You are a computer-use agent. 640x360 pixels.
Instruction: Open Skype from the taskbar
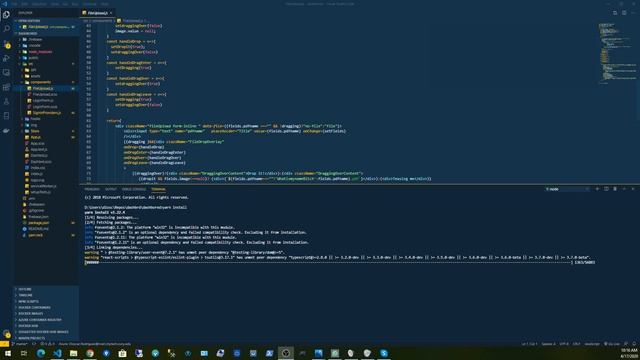click(384, 353)
